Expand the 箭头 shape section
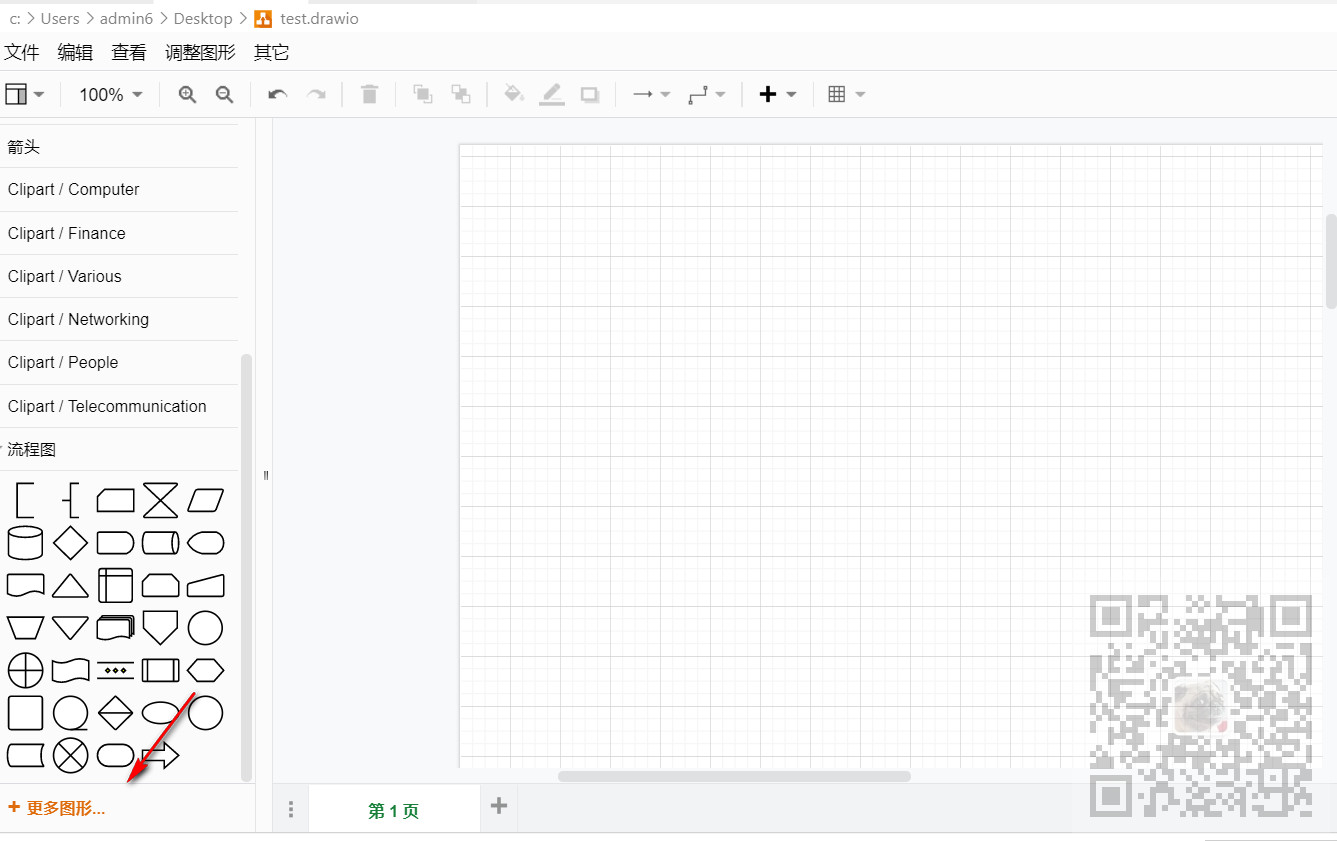This screenshot has width=1337, height=841. pyautogui.click(x=119, y=147)
